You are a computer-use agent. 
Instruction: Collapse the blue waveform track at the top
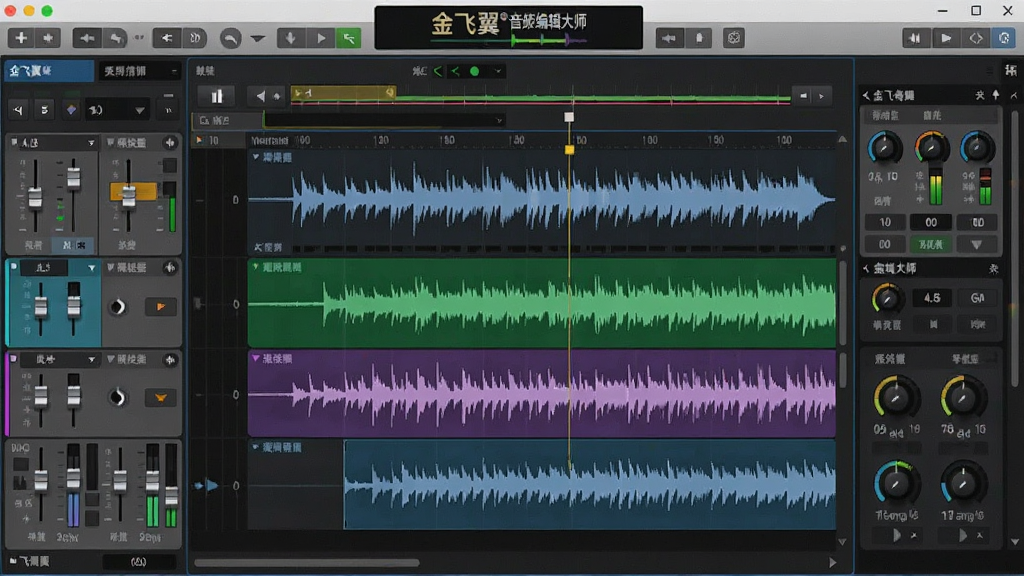(x=255, y=157)
